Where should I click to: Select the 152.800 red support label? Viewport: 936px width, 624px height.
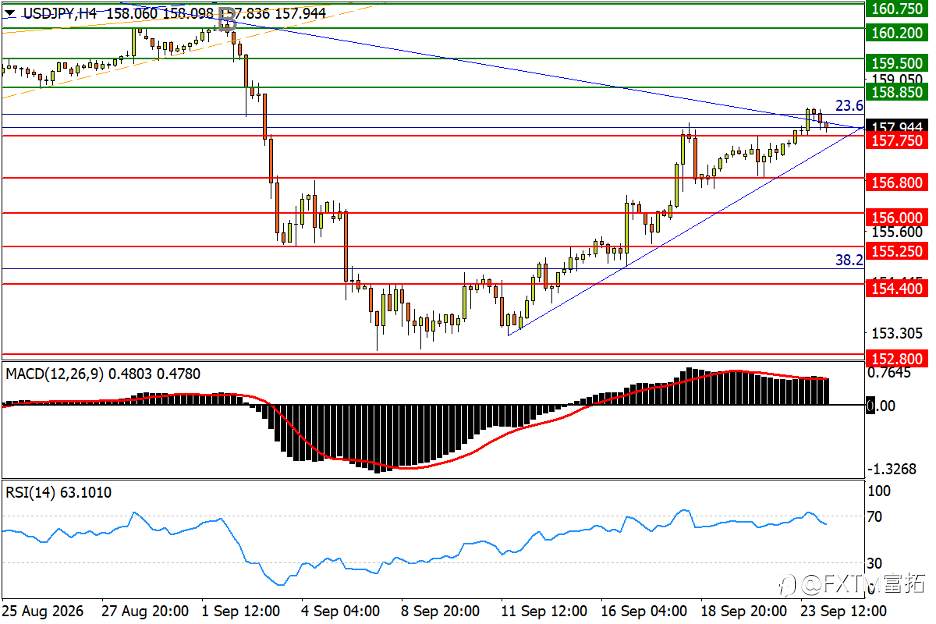click(x=897, y=359)
